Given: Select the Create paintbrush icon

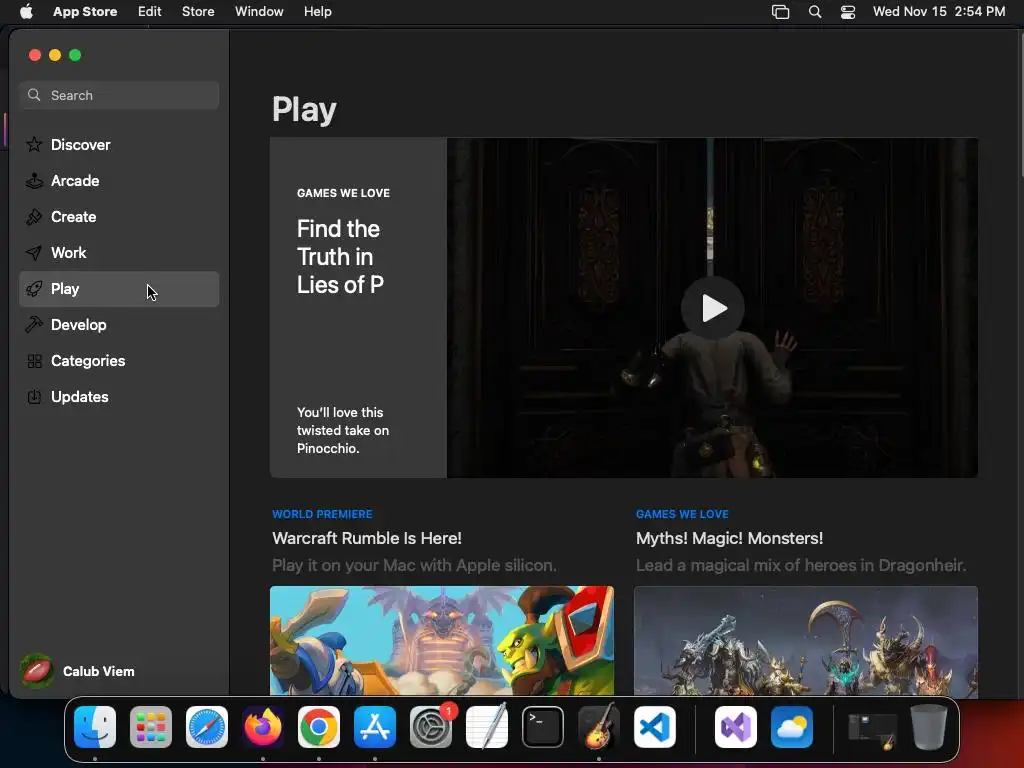Looking at the screenshot, I should [x=34, y=217].
